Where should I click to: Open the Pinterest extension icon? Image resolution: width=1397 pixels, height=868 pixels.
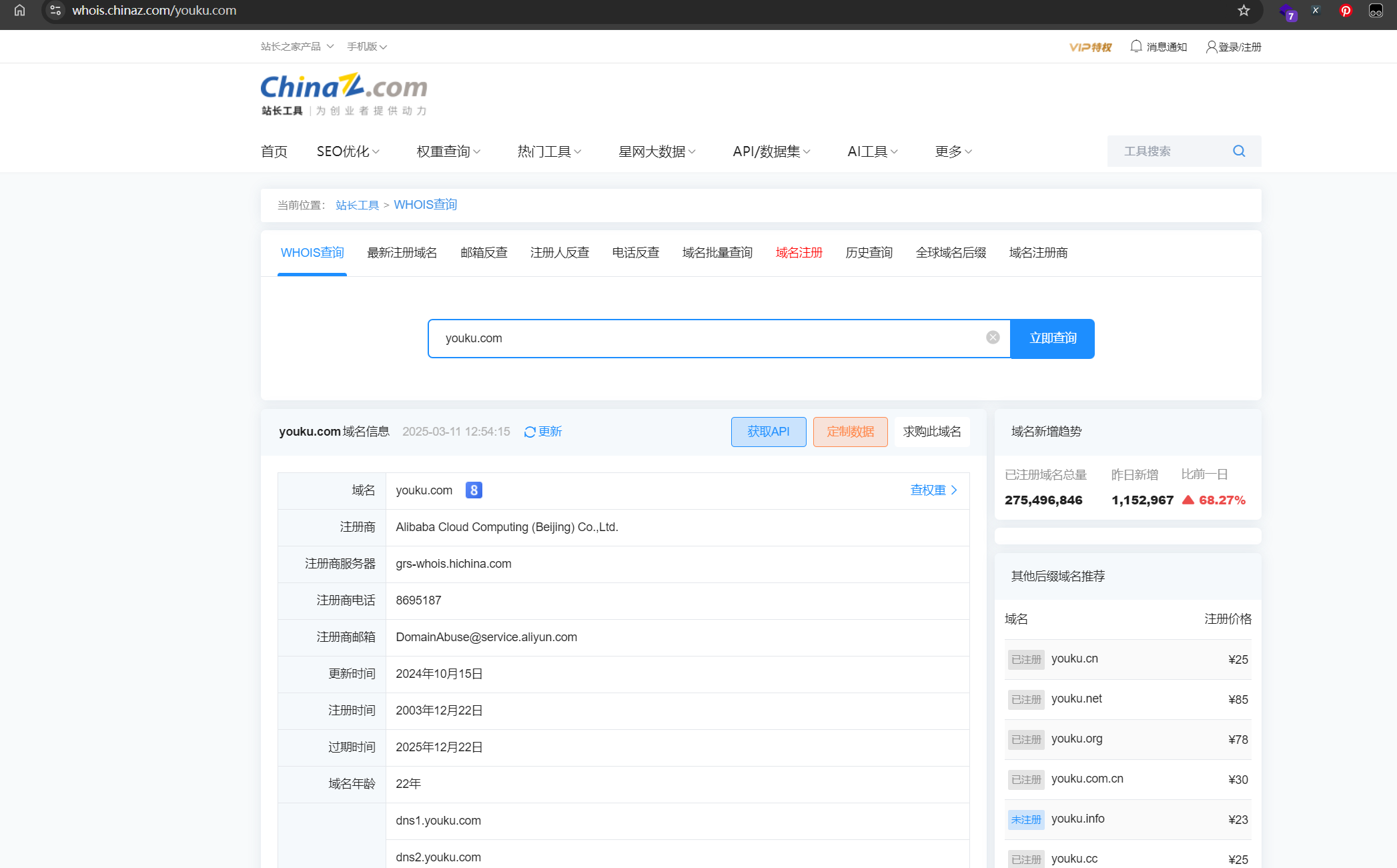(1346, 11)
